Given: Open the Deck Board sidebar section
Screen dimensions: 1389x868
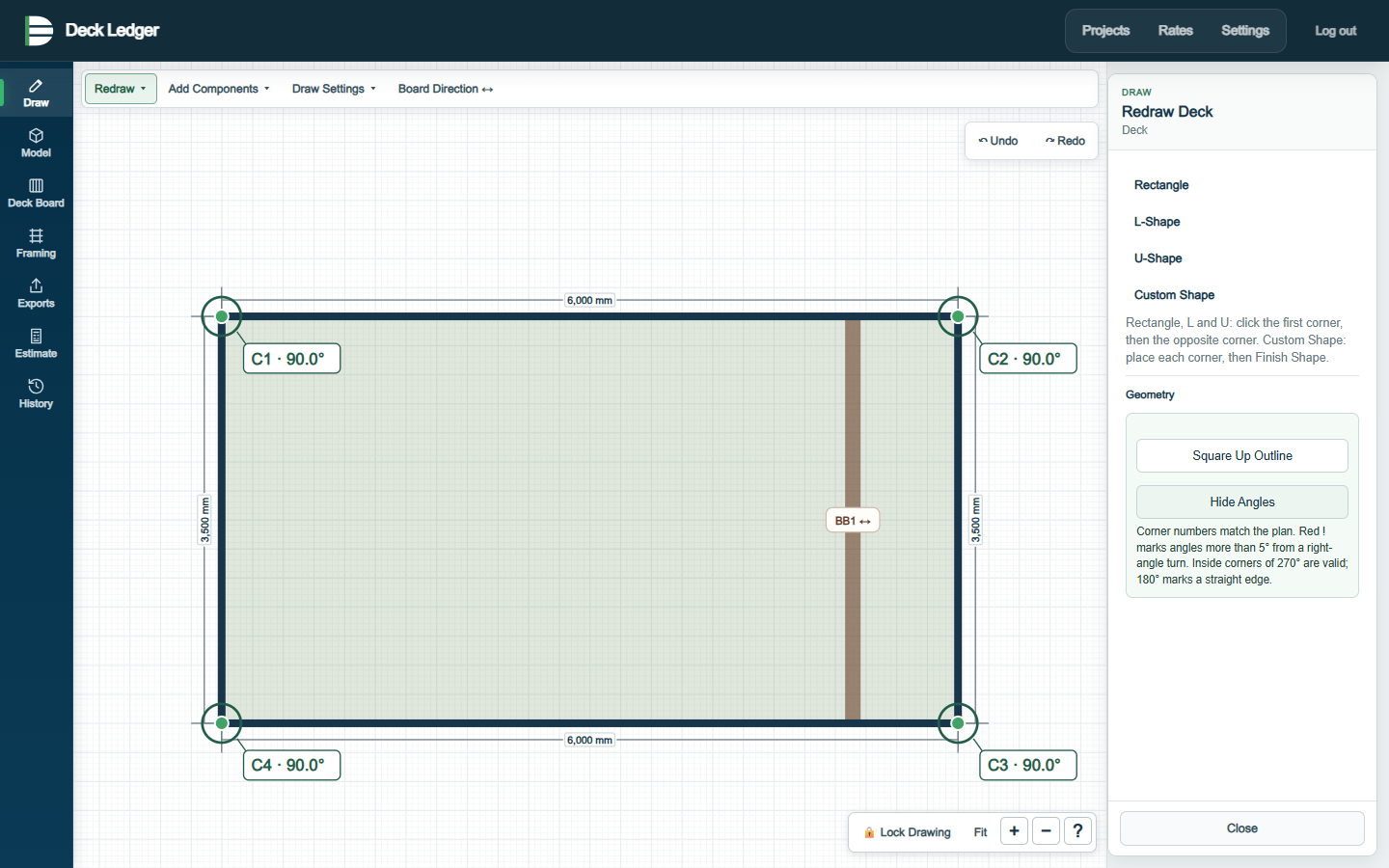Looking at the screenshot, I should tap(36, 193).
